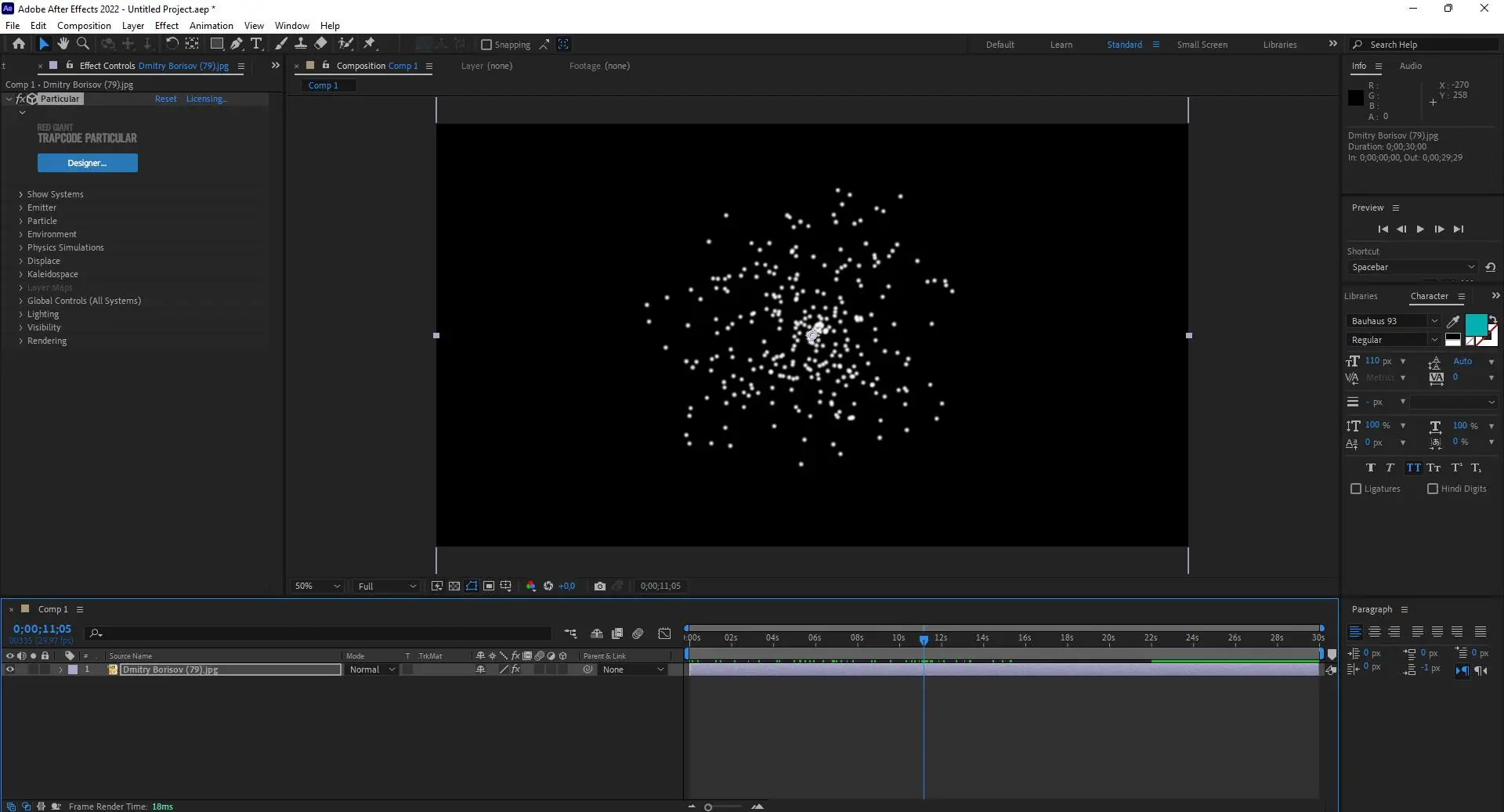Enable the Hindi Digits checkbox
Viewport: 1504px width, 812px height.
point(1433,489)
